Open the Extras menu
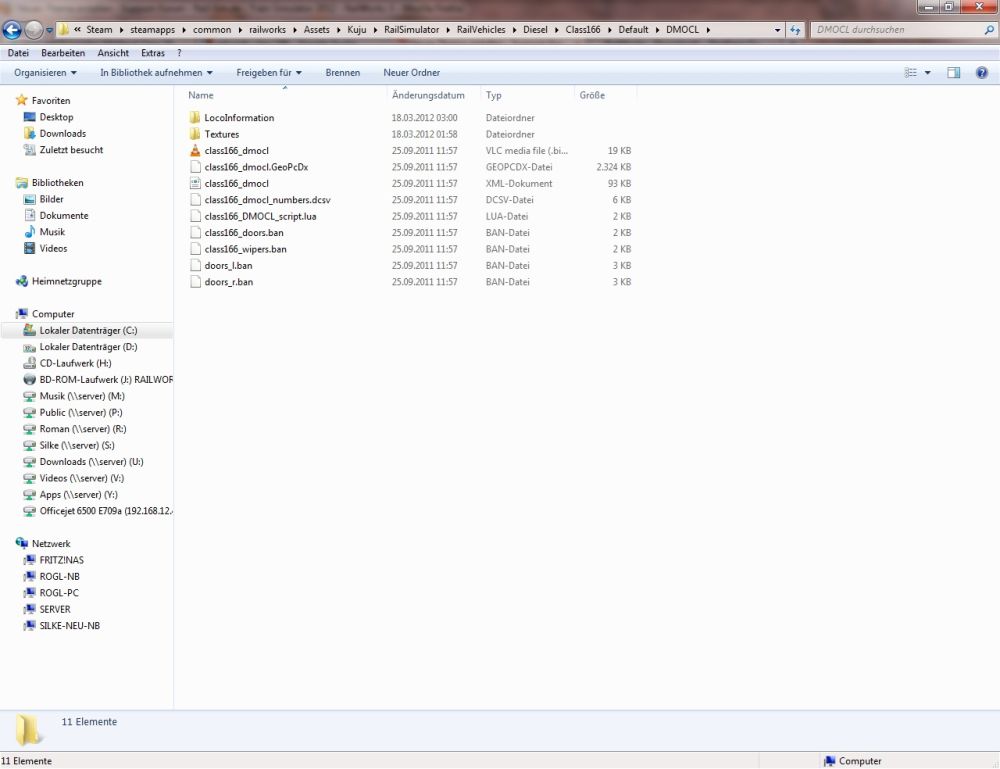This screenshot has width=1000, height=769. pos(152,53)
